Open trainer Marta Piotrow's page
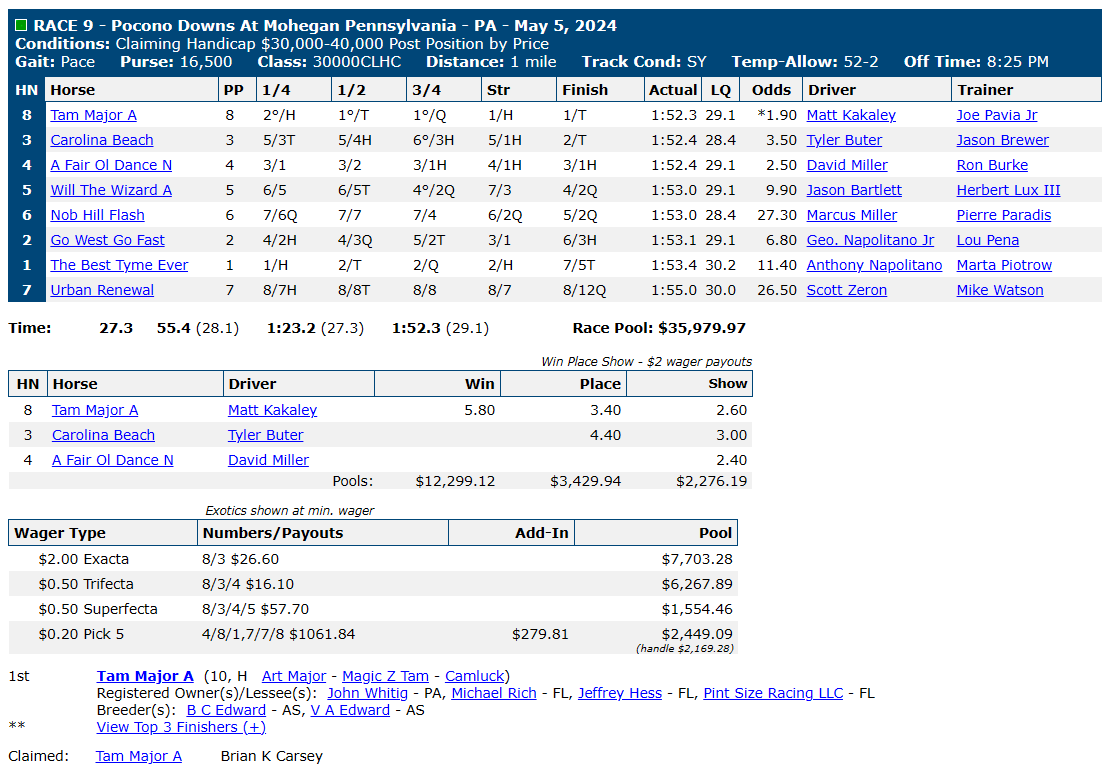This screenshot has height=765, width=1112. tap(1003, 265)
